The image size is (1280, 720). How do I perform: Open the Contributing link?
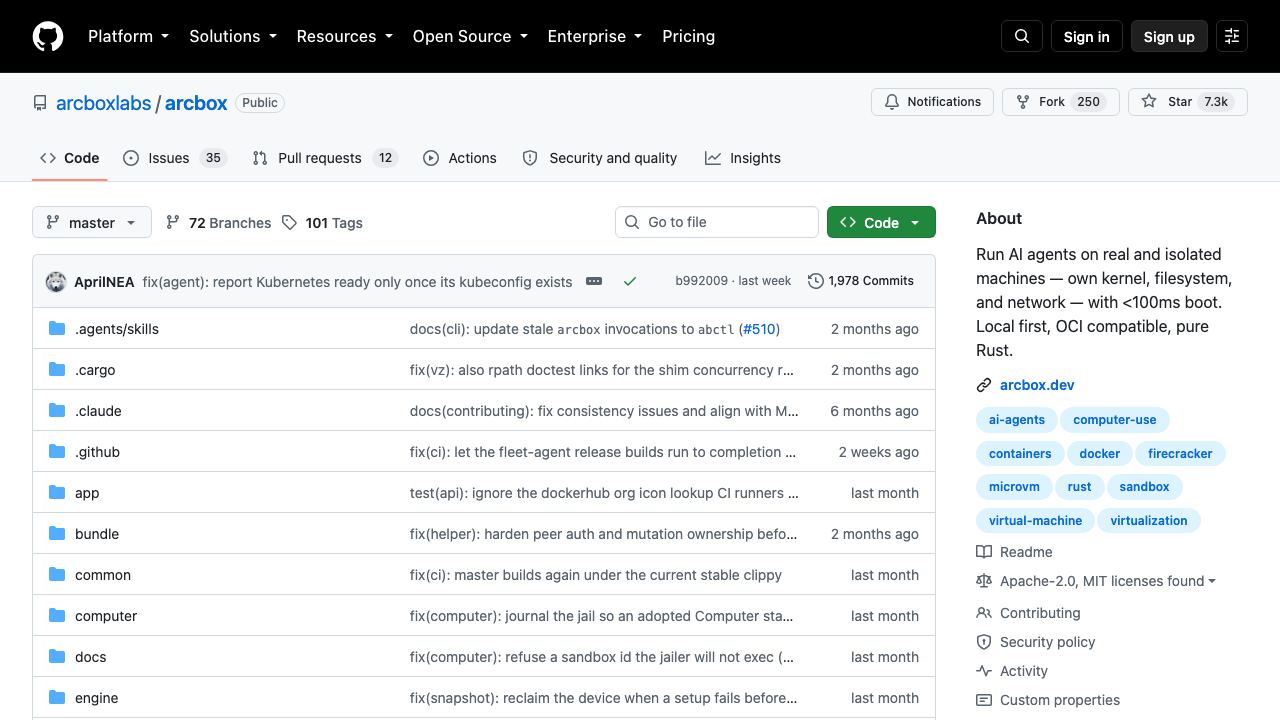click(x=1040, y=613)
